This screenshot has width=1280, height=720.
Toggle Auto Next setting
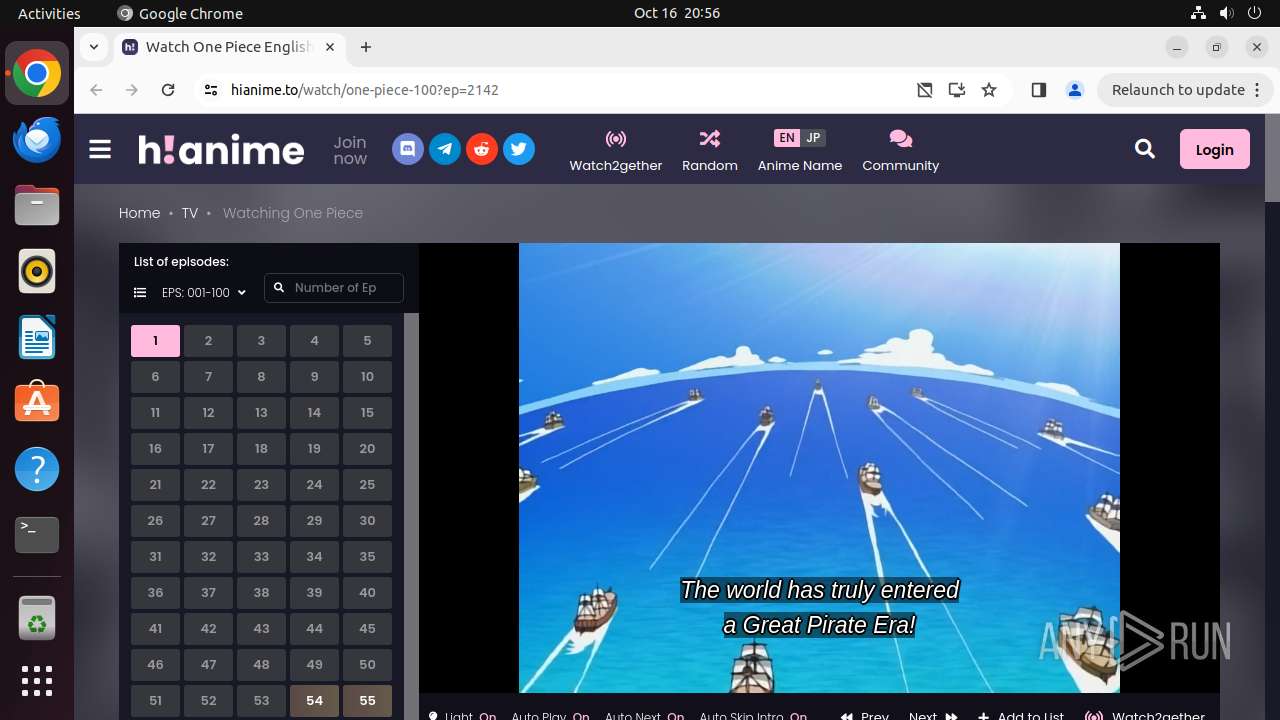644,716
